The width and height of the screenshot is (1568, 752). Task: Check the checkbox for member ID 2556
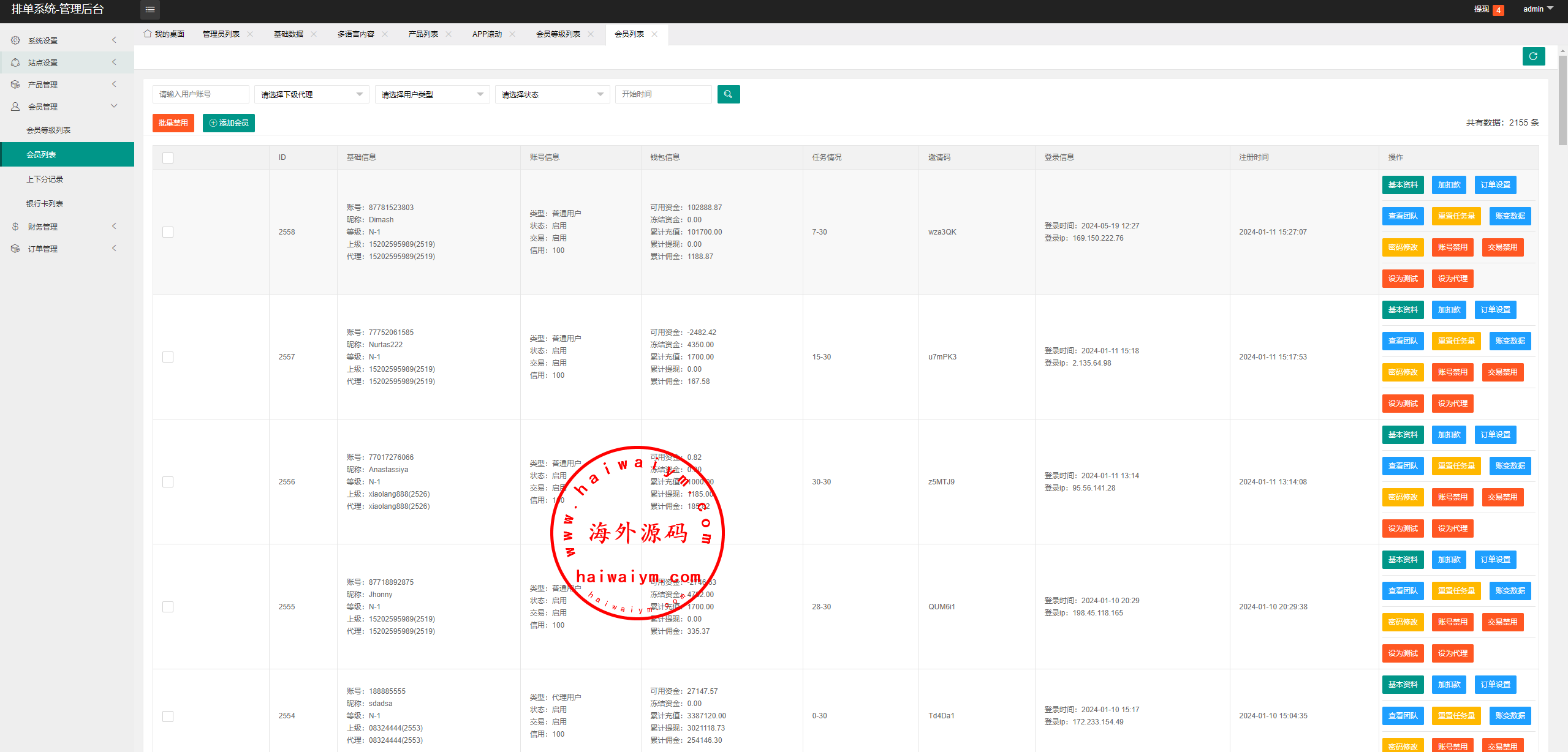point(168,482)
